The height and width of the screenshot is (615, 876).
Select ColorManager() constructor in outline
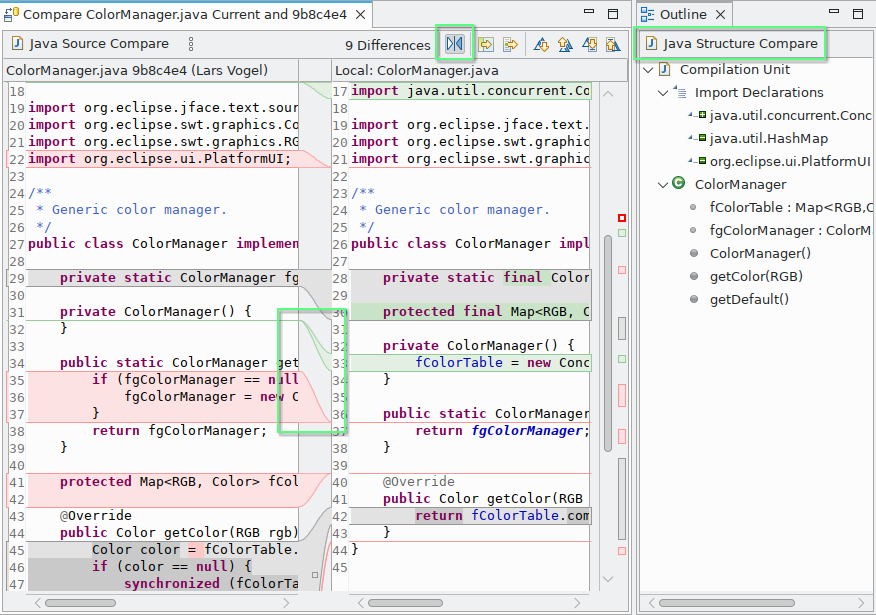coord(760,253)
